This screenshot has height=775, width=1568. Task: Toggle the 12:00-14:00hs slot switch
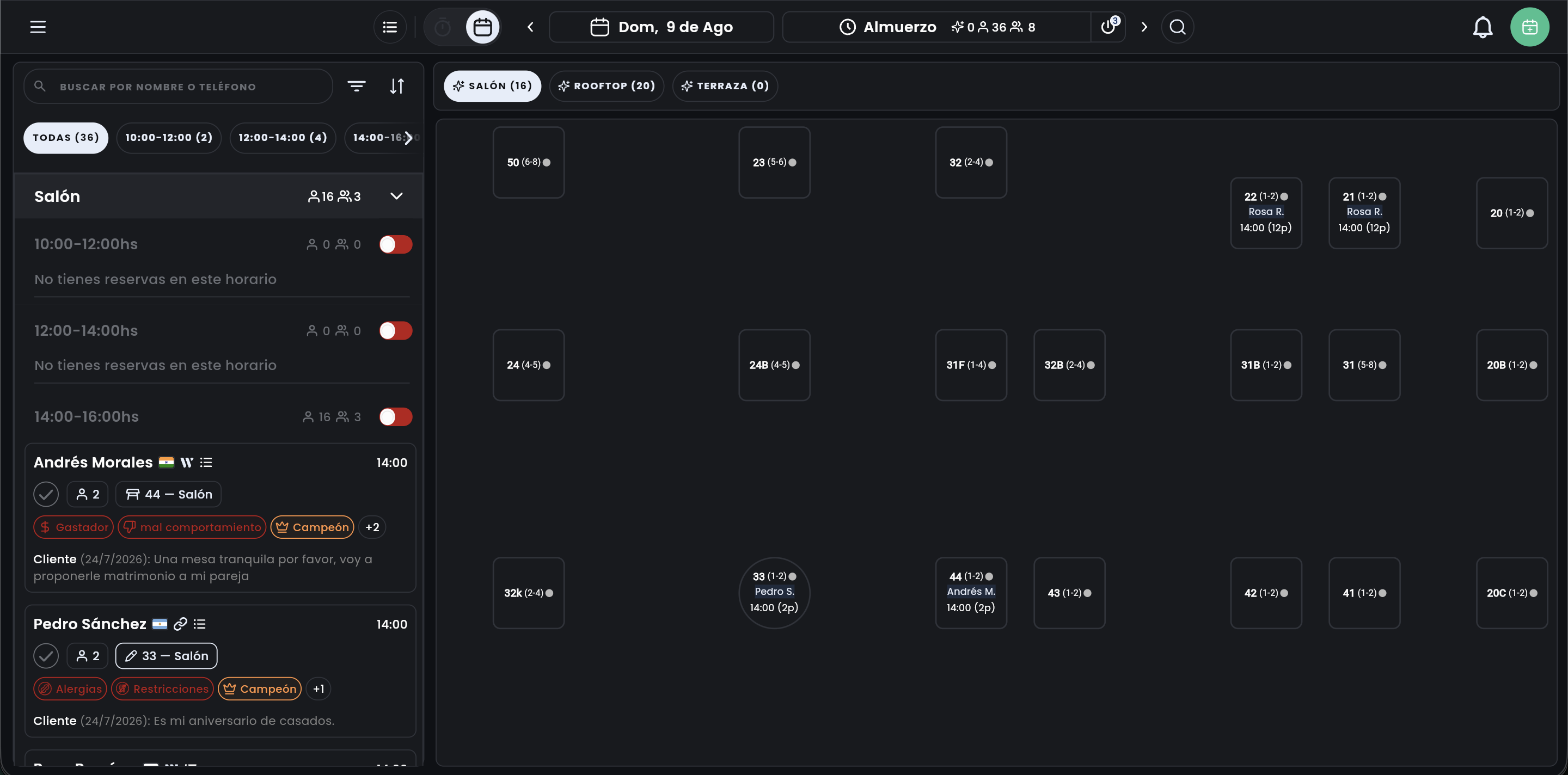point(396,331)
